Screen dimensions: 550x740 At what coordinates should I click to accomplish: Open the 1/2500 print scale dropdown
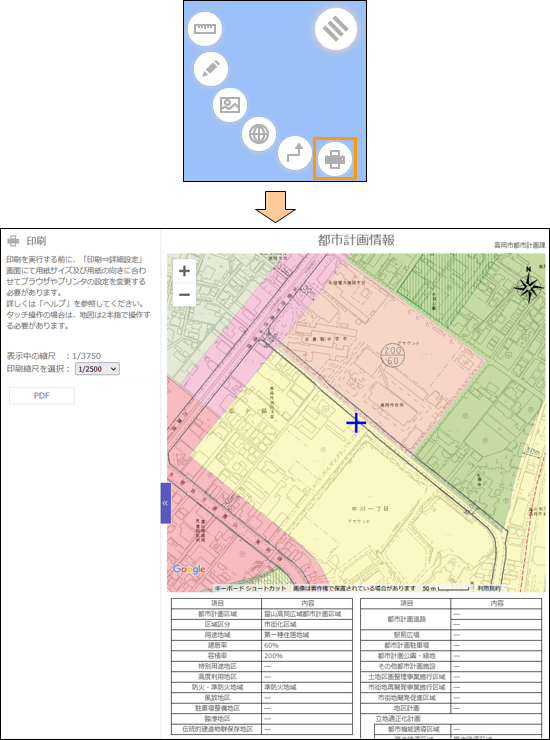[x=97, y=369]
